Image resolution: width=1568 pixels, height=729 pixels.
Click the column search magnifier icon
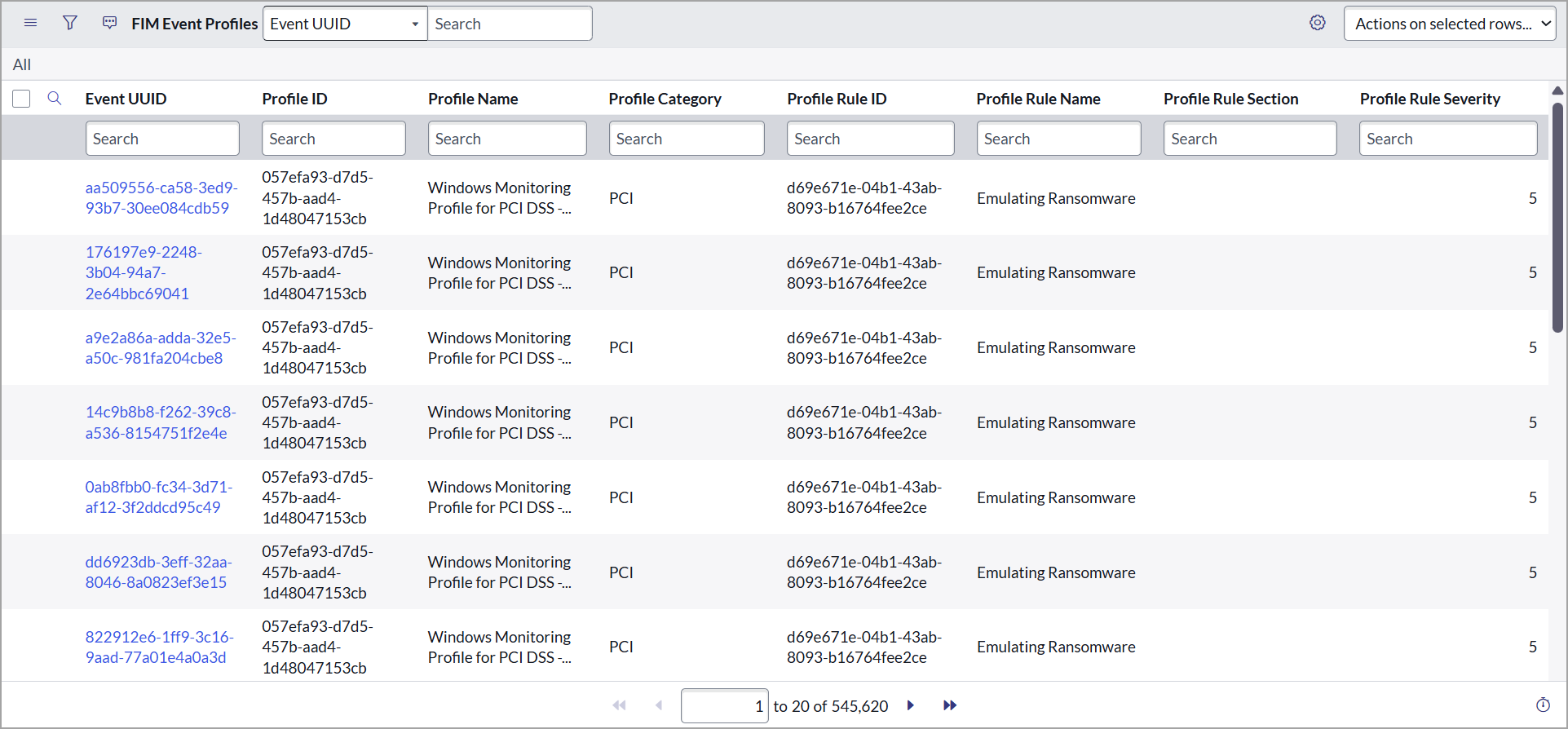[x=55, y=99]
